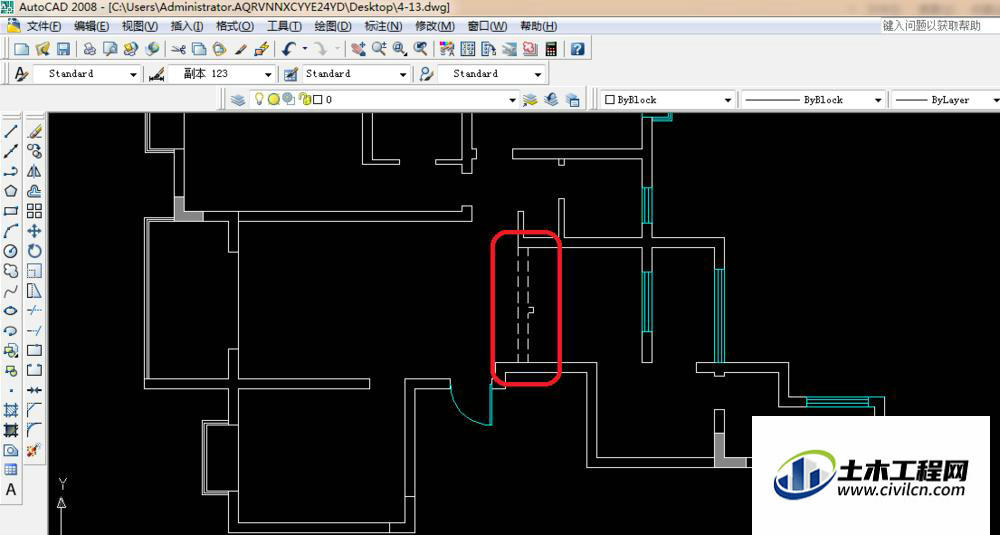Screen dimensions: 1000x535
Task: Save the drawing with Save icon
Action: tap(63, 48)
